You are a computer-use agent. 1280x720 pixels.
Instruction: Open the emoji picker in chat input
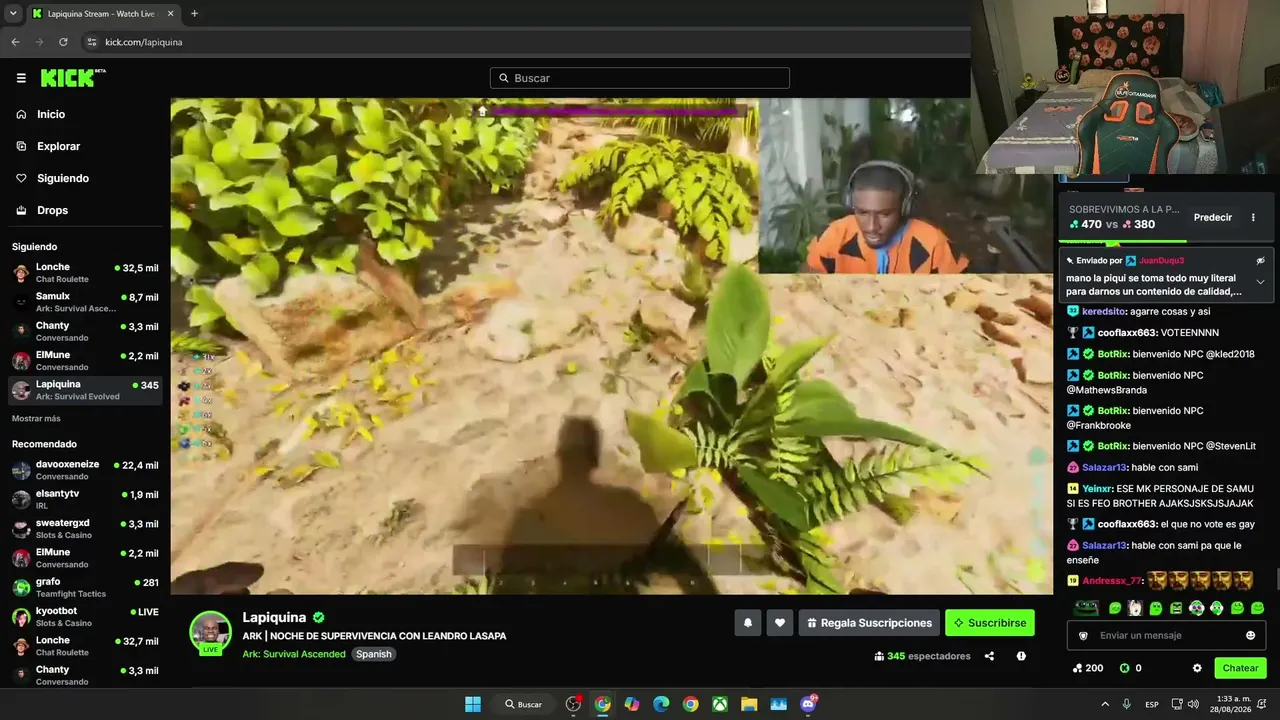(1250, 635)
